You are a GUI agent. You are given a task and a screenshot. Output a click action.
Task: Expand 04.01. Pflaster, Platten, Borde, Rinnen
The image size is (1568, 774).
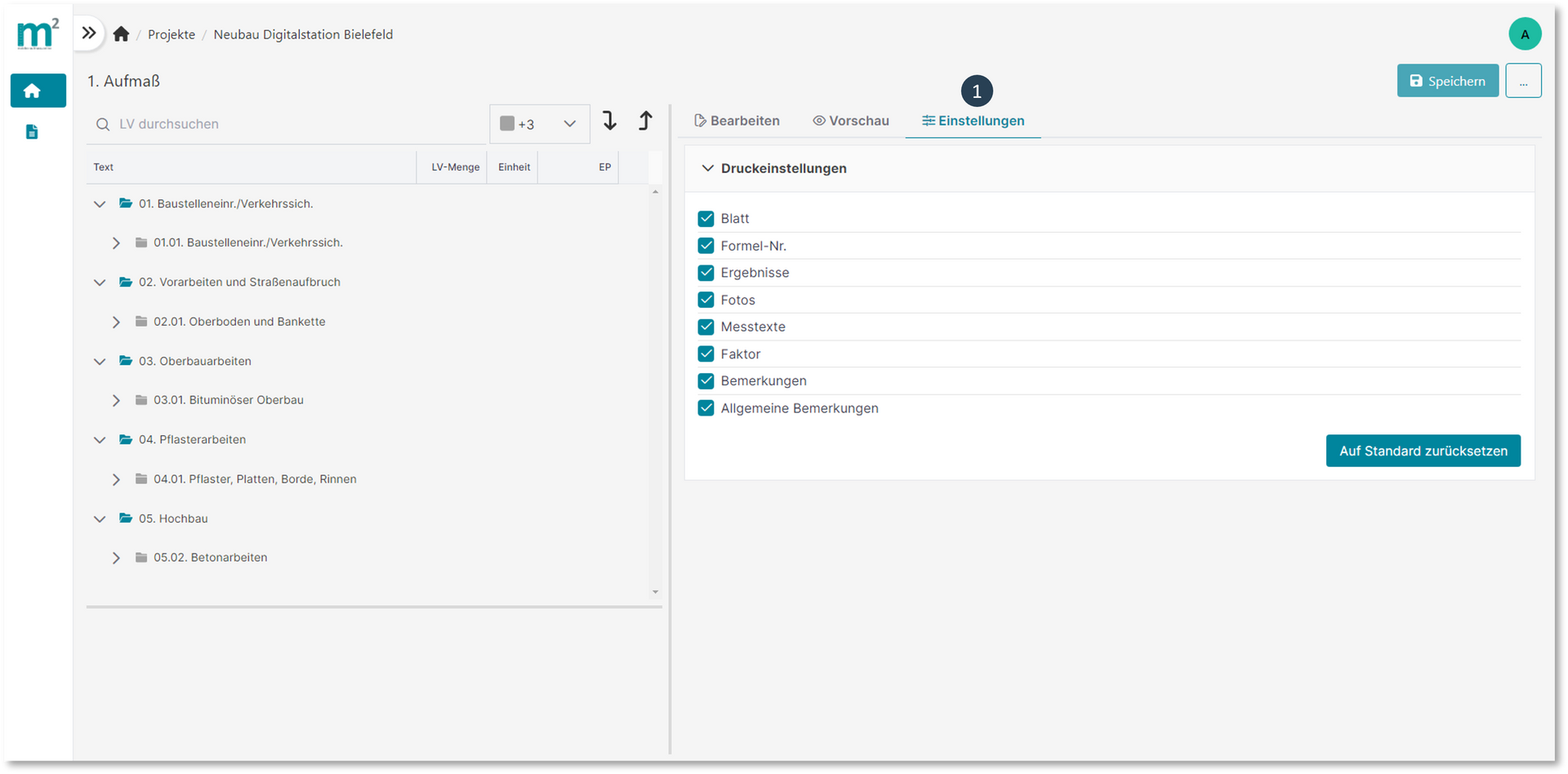(116, 480)
